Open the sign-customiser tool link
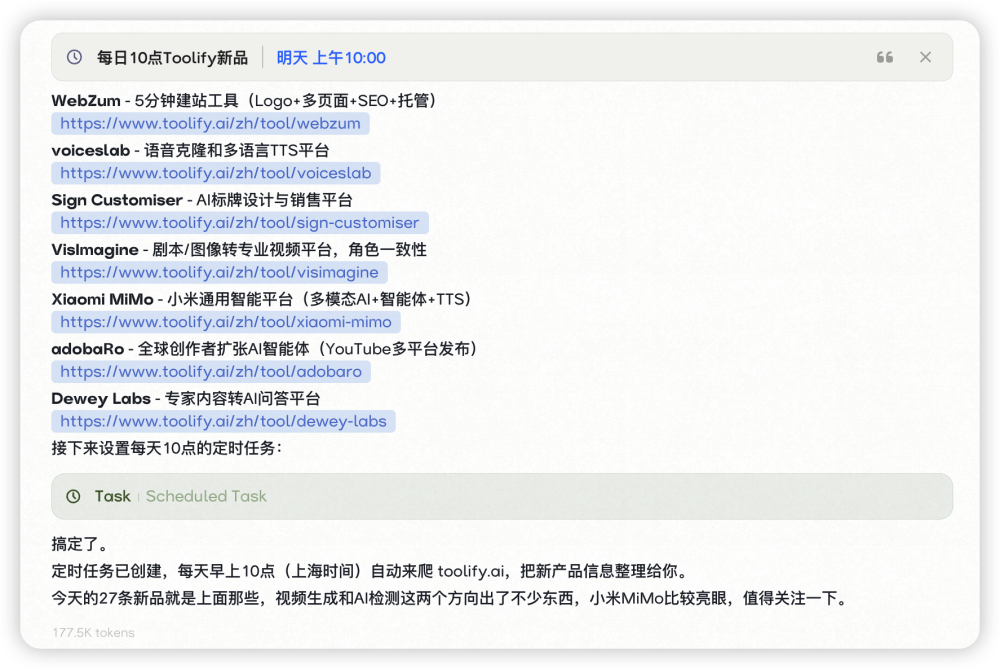The image size is (1000, 669). coord(240,223)
